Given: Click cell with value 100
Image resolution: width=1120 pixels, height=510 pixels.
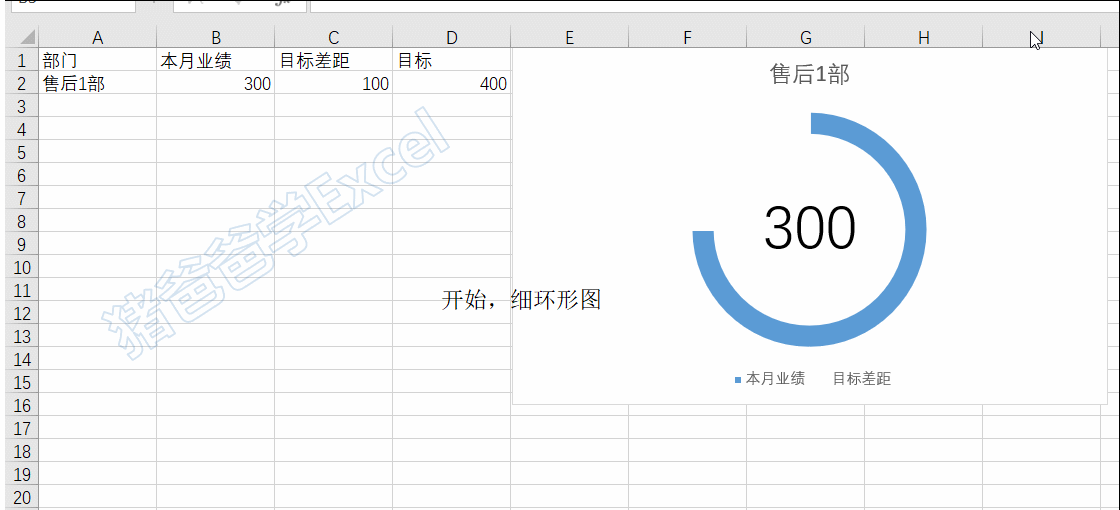Looking at the screenshot, I should tap(334, 83).
